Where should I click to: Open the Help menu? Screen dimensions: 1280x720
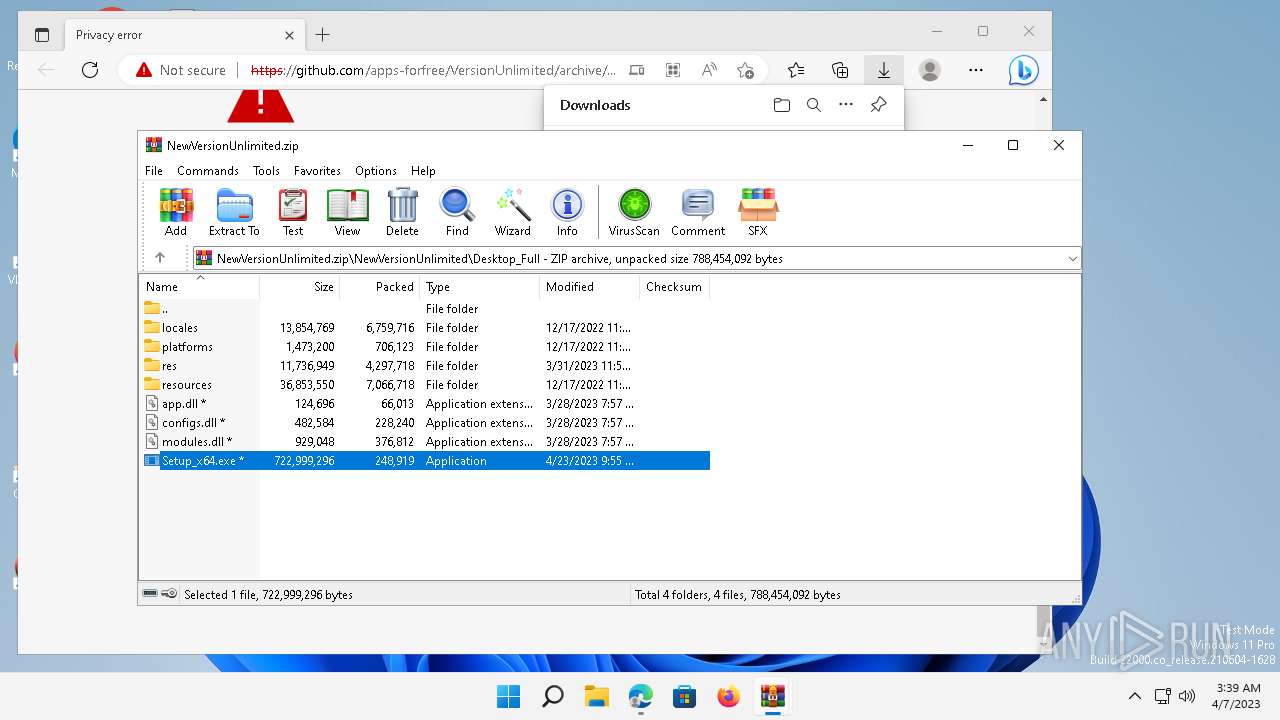[x=423, y=171]
